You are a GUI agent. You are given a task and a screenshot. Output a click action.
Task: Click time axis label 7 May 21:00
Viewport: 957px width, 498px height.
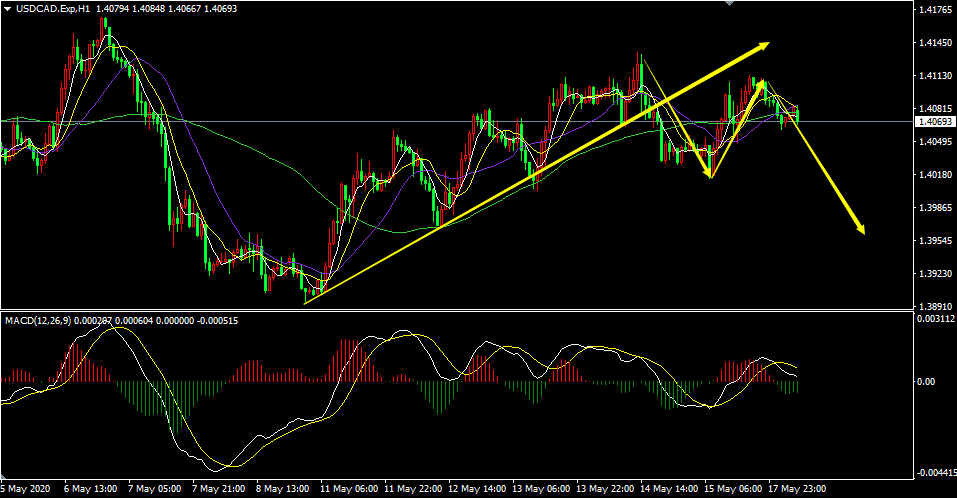218,489
